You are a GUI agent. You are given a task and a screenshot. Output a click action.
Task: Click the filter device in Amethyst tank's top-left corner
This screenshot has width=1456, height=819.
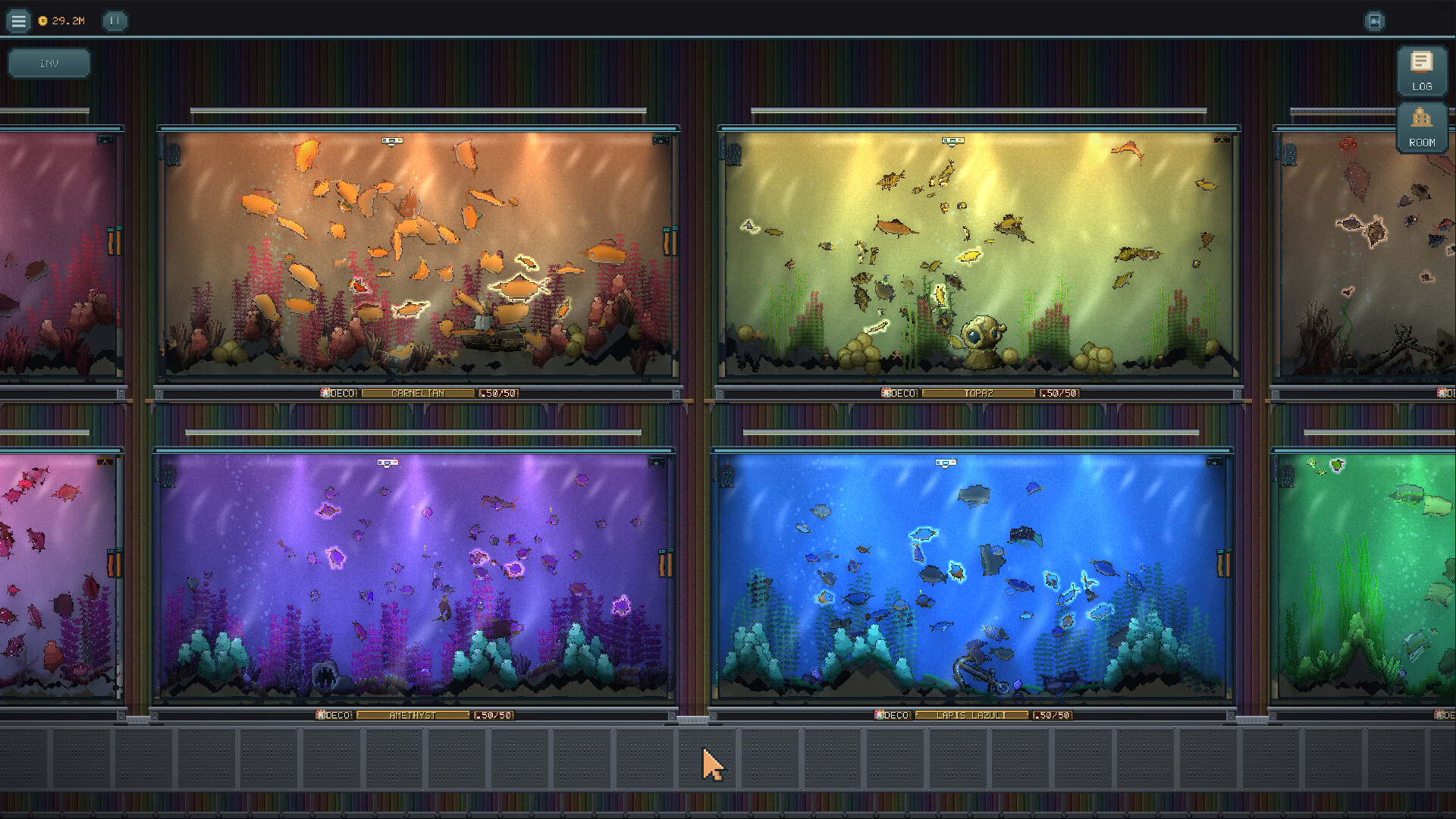coord(168,475)
